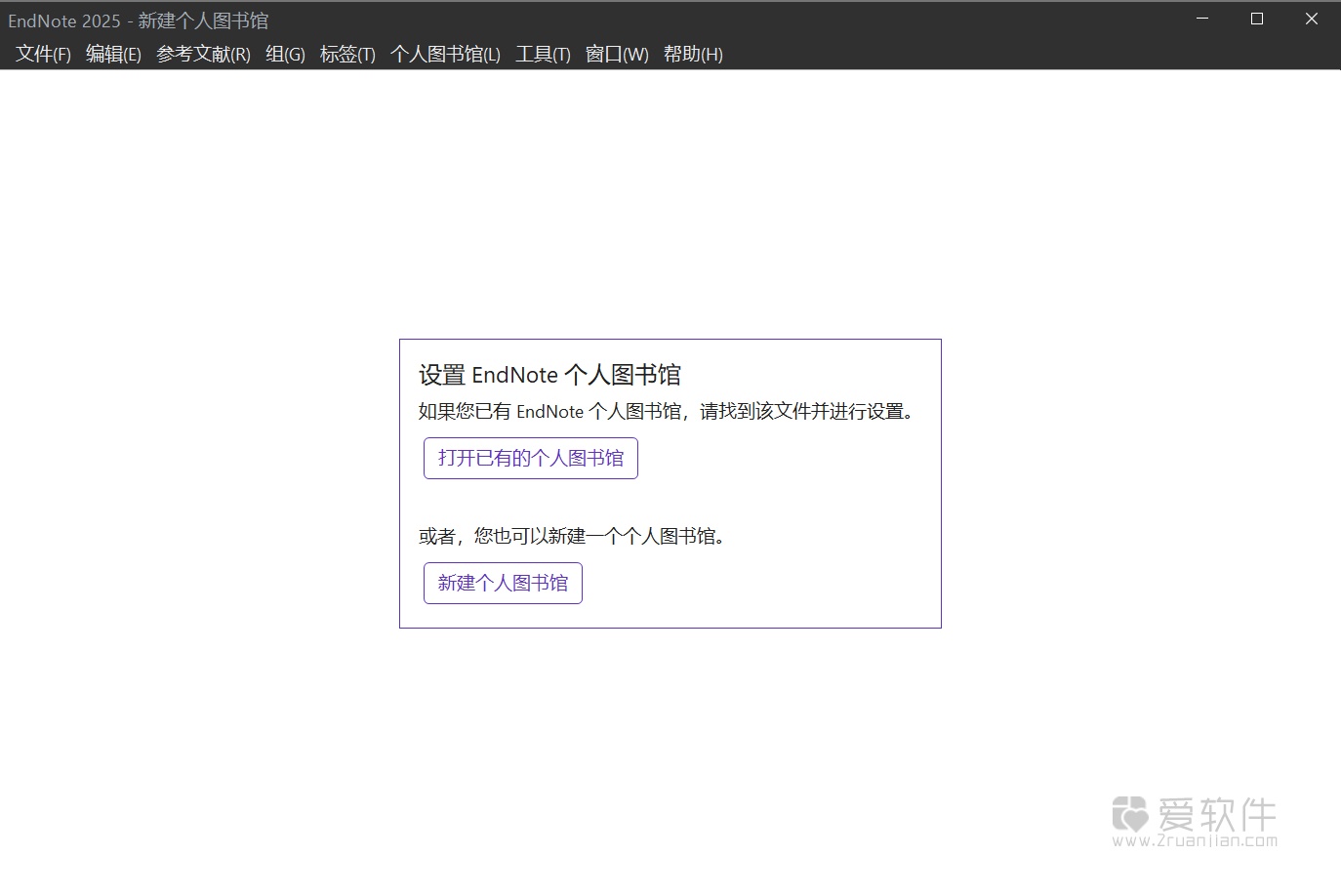The image size is (1341, 896).
Task: Minimize the EndNote window
Action: [1201, 19]
